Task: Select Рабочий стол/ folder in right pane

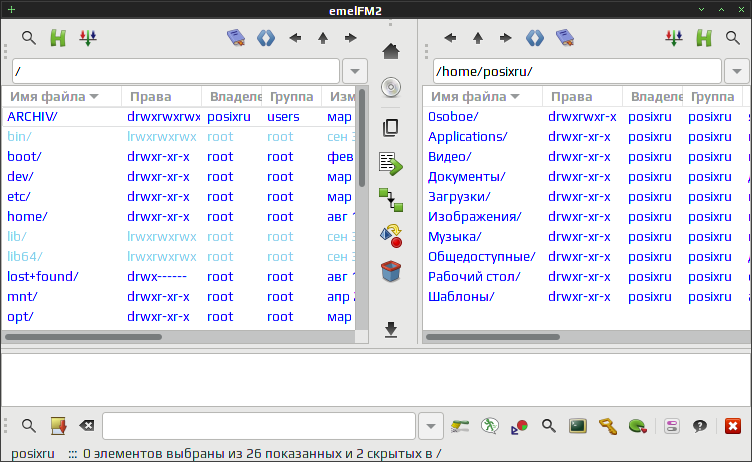Action: coord(474,276)
